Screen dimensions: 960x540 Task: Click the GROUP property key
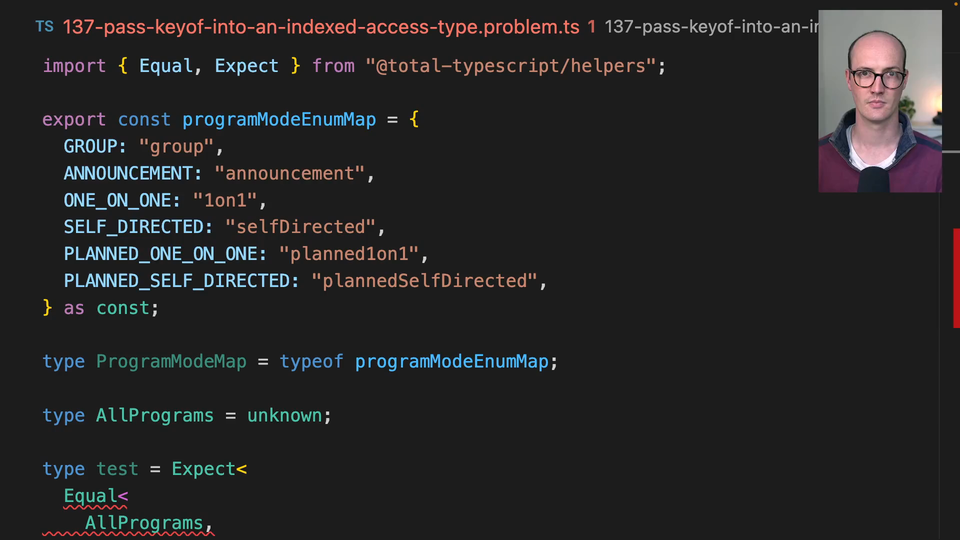pos(95,147)
